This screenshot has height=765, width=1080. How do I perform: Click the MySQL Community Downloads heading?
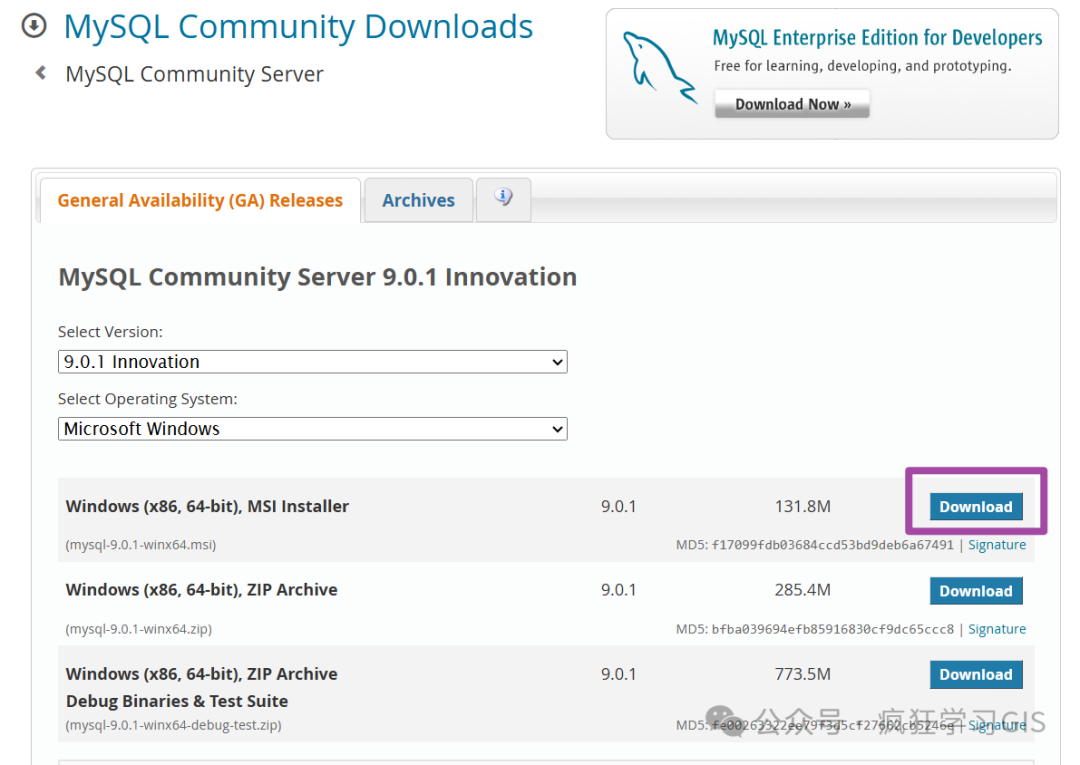tap(298, 27)
